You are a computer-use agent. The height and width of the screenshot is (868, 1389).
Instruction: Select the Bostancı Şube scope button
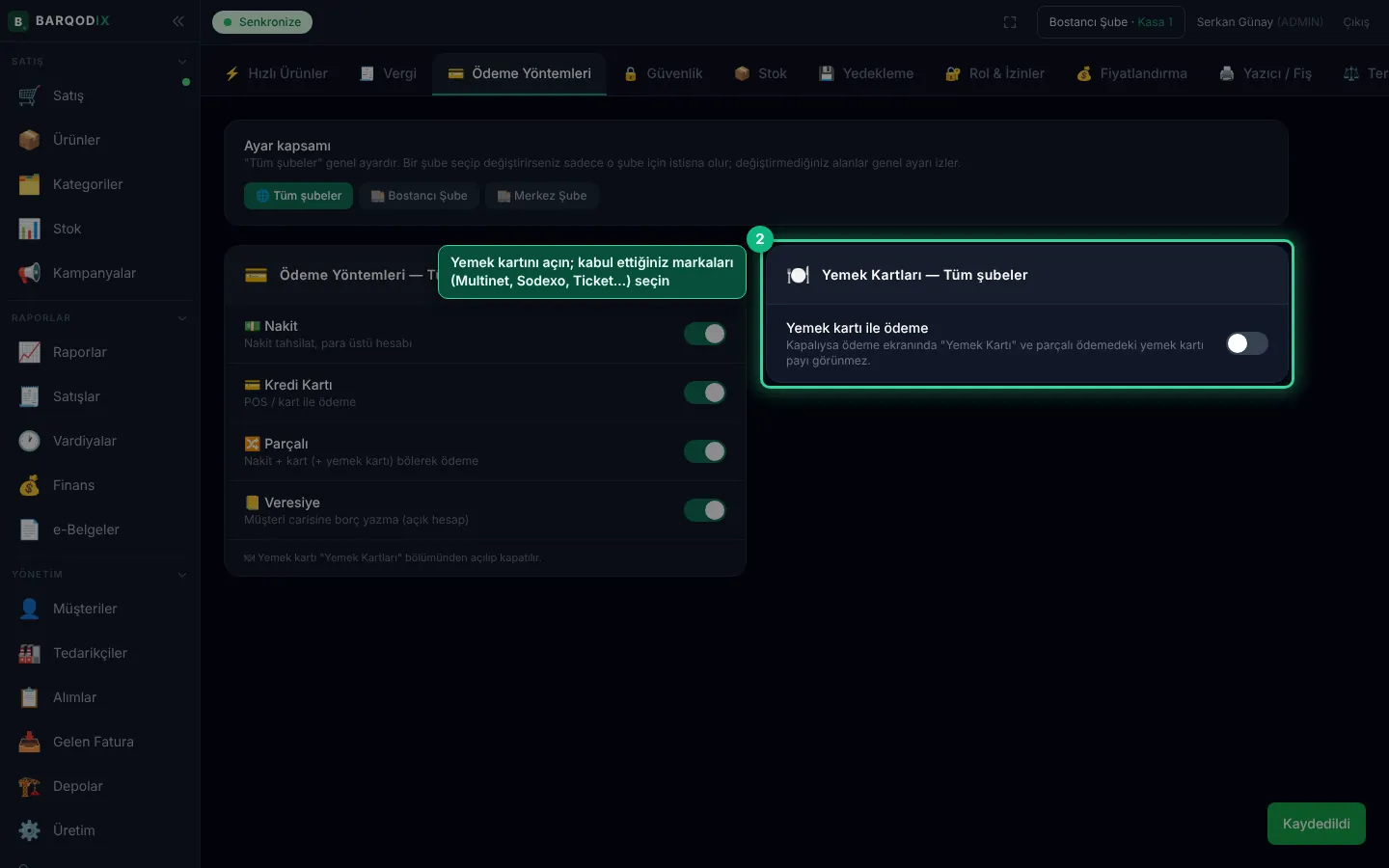tap(420, 196)
